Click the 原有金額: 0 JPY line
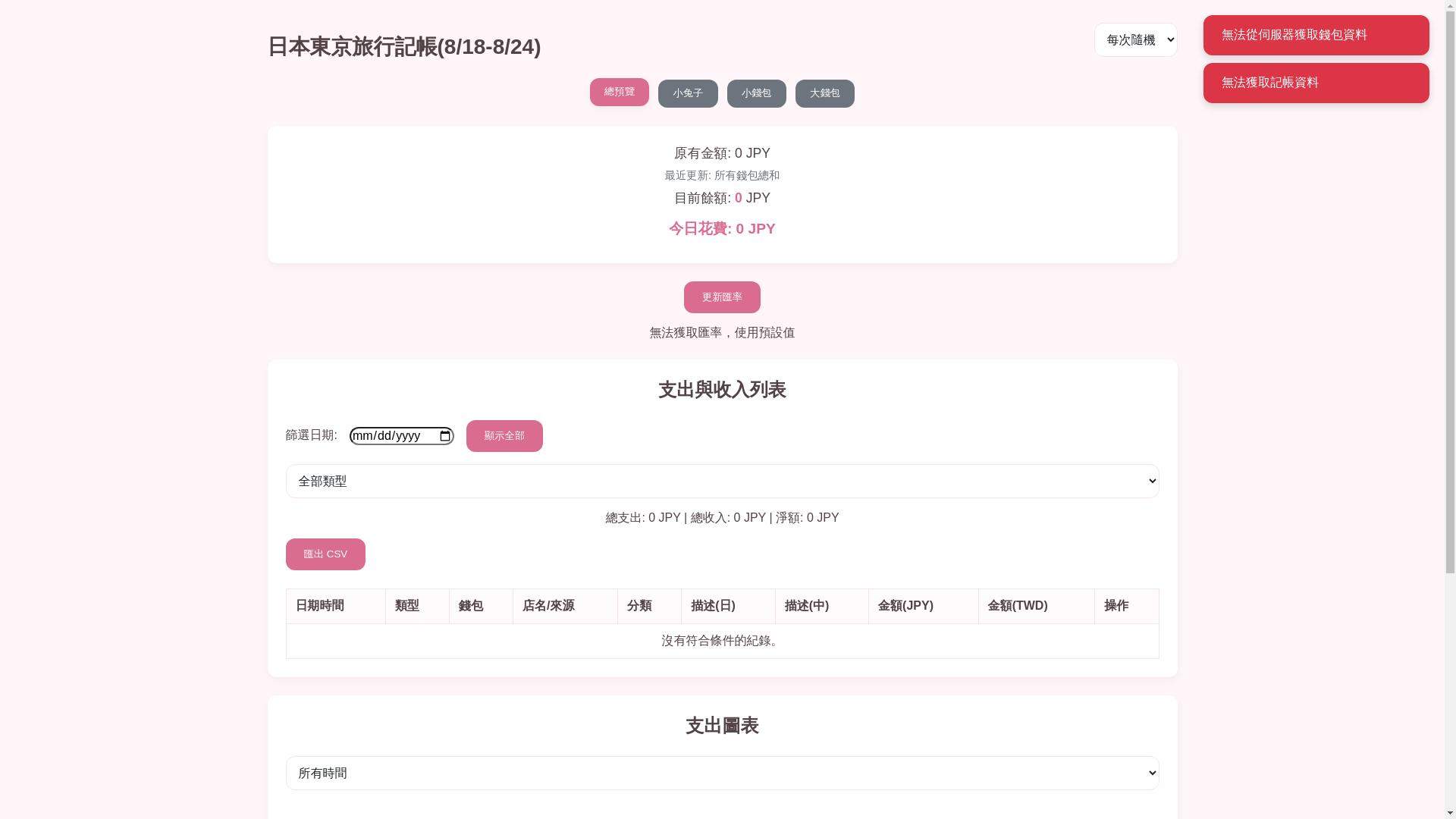 click(x=722, y=153)
